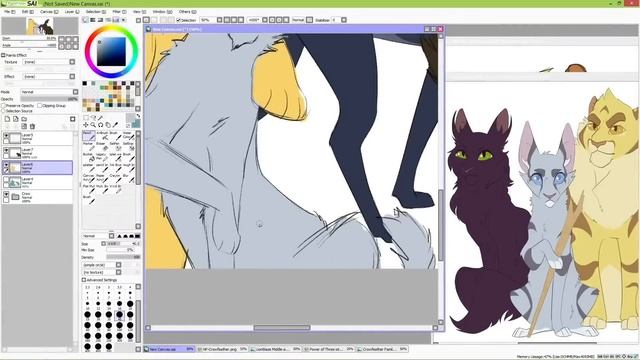The height and width of the screenshot is (360, 640).
Task: Enable Advanced Settings checkbox
Action: click(x=84, y=280)
